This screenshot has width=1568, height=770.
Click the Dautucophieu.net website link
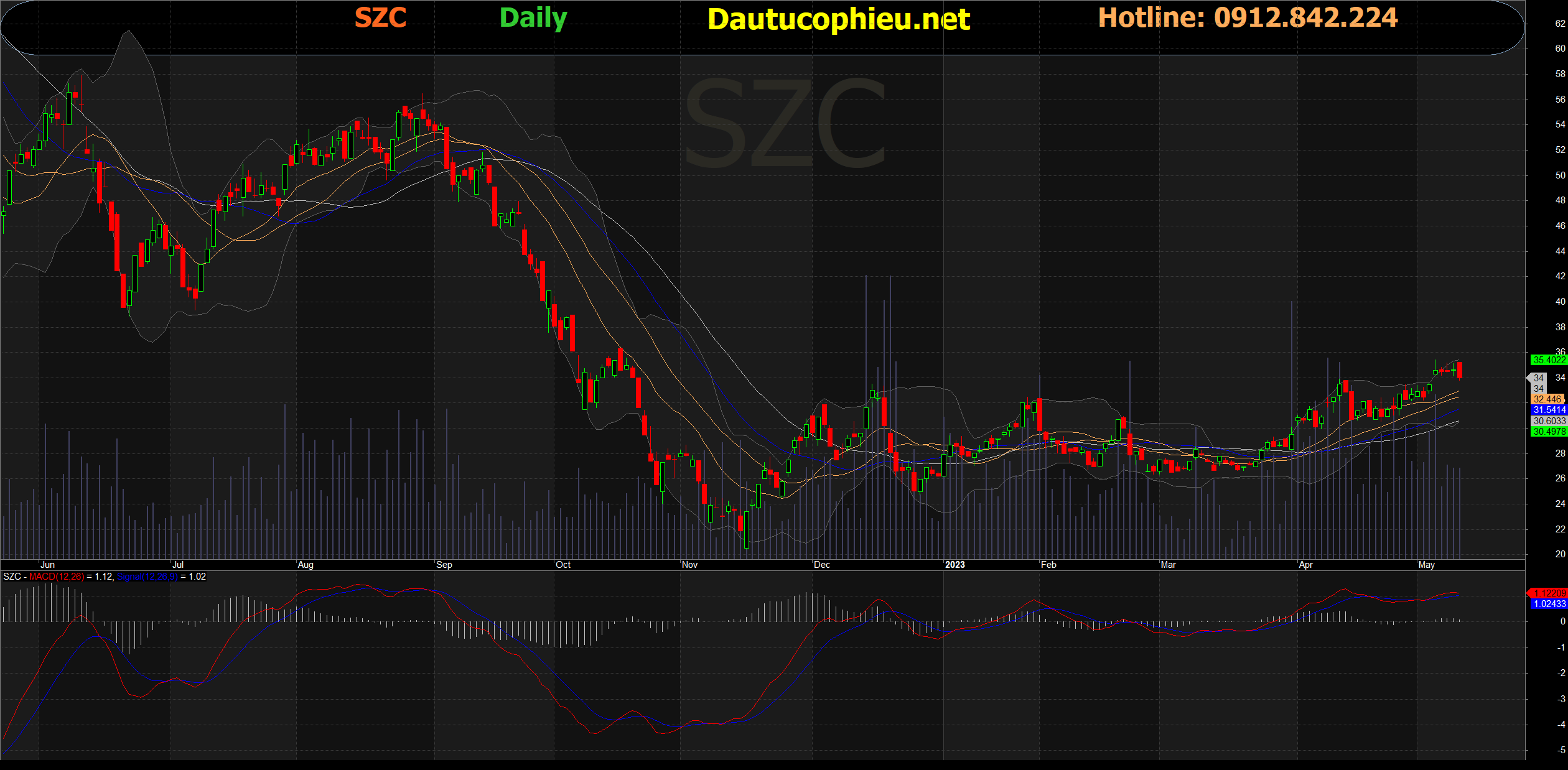[838, 19]
